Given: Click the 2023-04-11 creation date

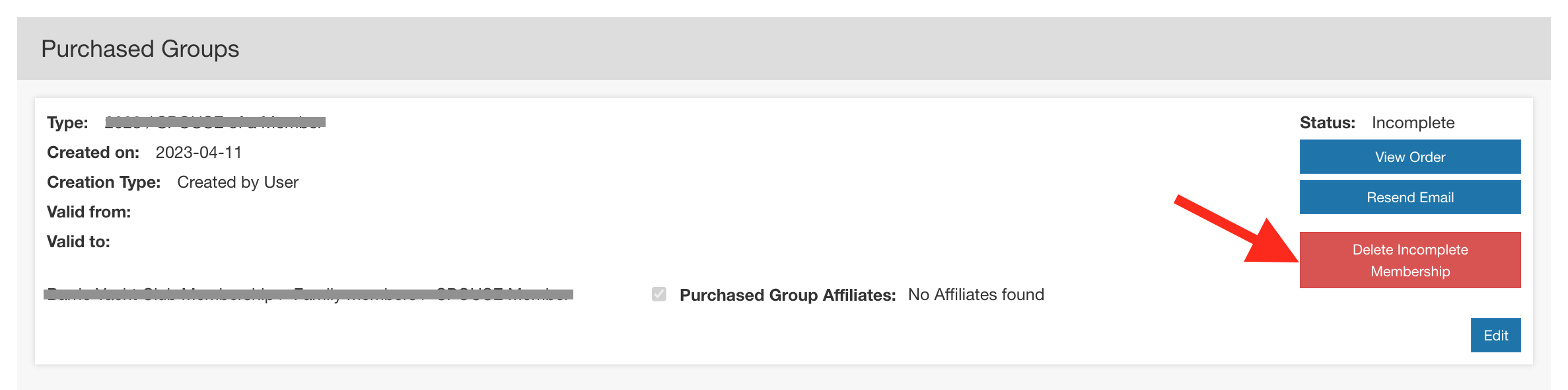Looking at the screenshot, I should (x=199, y=152).
